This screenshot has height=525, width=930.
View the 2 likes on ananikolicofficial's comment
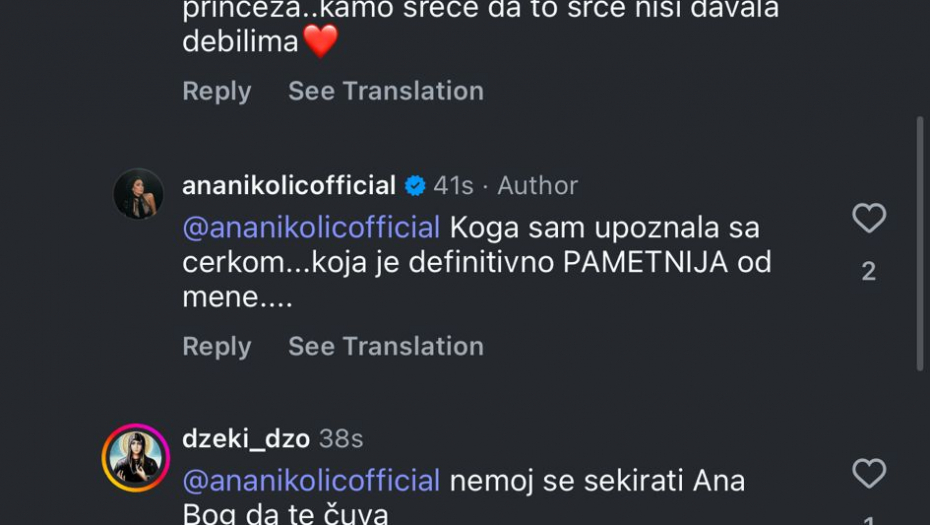[868, 271]
